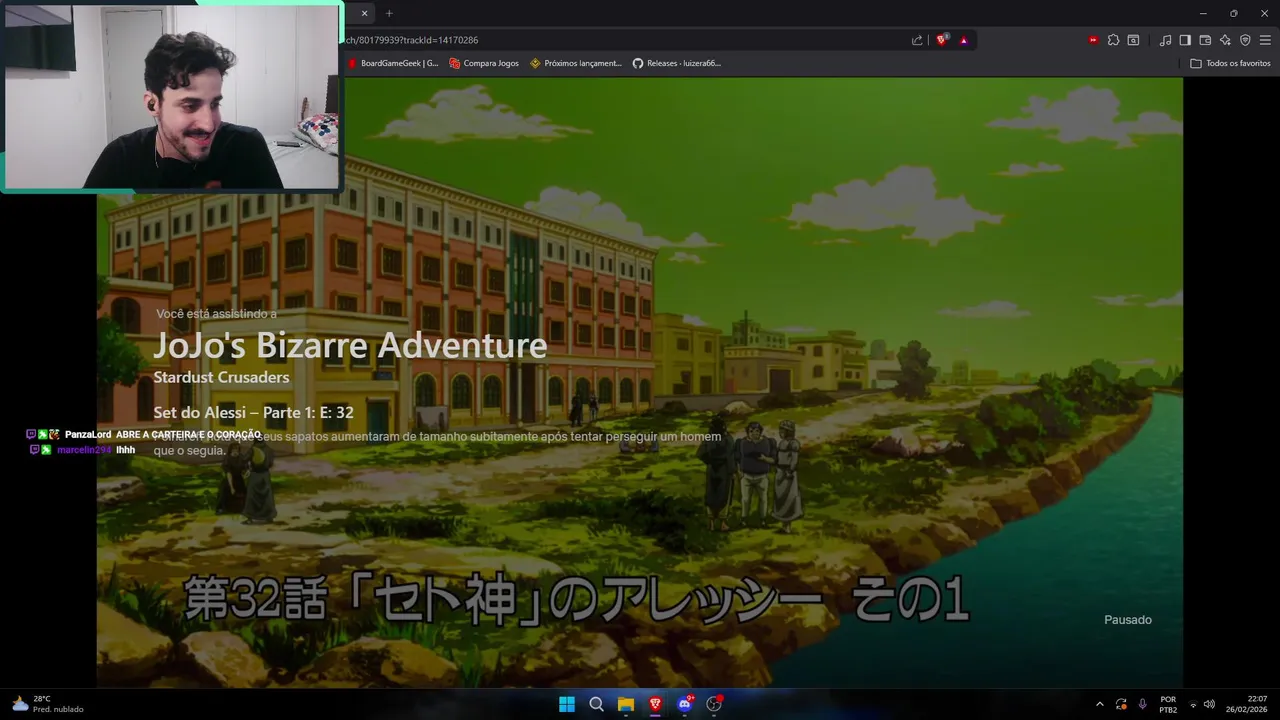
Task: Expand the system tray hidden icons chevron
Action: pyautogui.click(x=1100, y=704)
